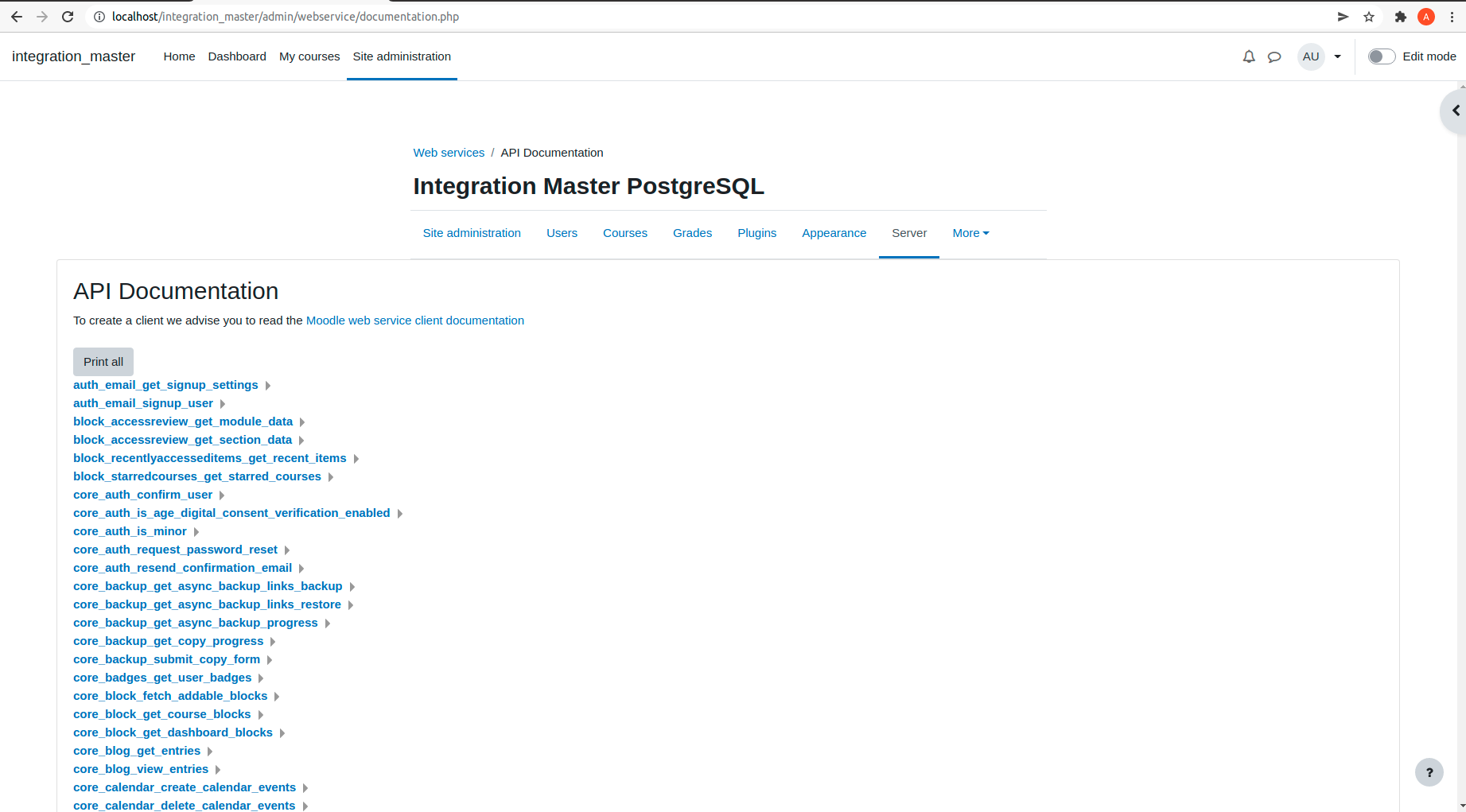Switch to the Grades tab
The width and height of the screenshot is (1466, 812).
pos(692,233)
